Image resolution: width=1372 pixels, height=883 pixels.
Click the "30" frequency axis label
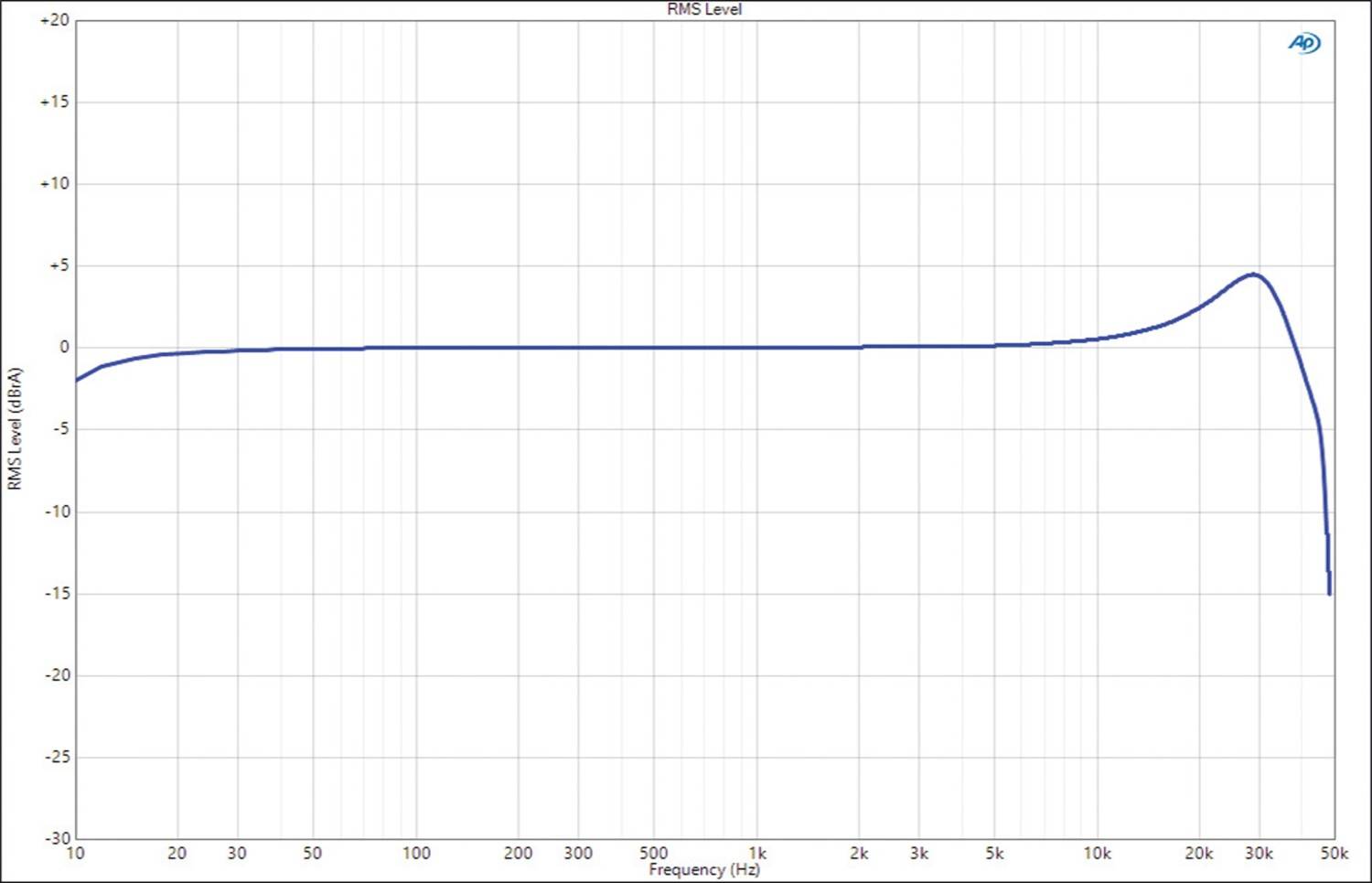pos(237,853)
